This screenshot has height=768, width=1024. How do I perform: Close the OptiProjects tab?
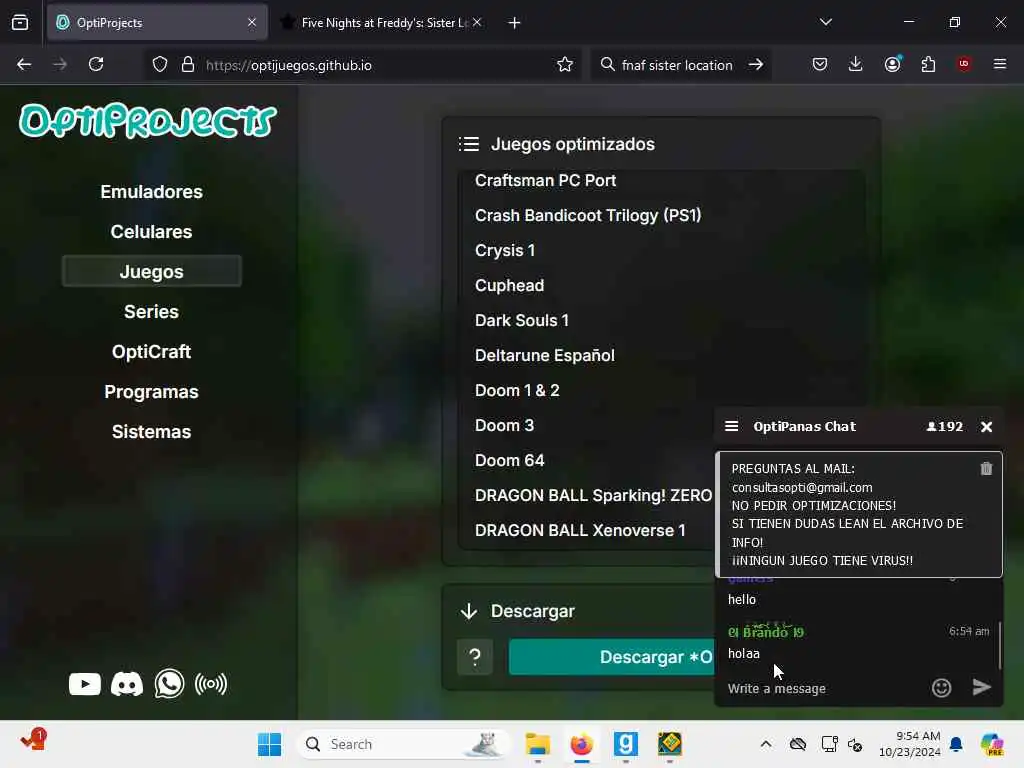pos(252,23)
